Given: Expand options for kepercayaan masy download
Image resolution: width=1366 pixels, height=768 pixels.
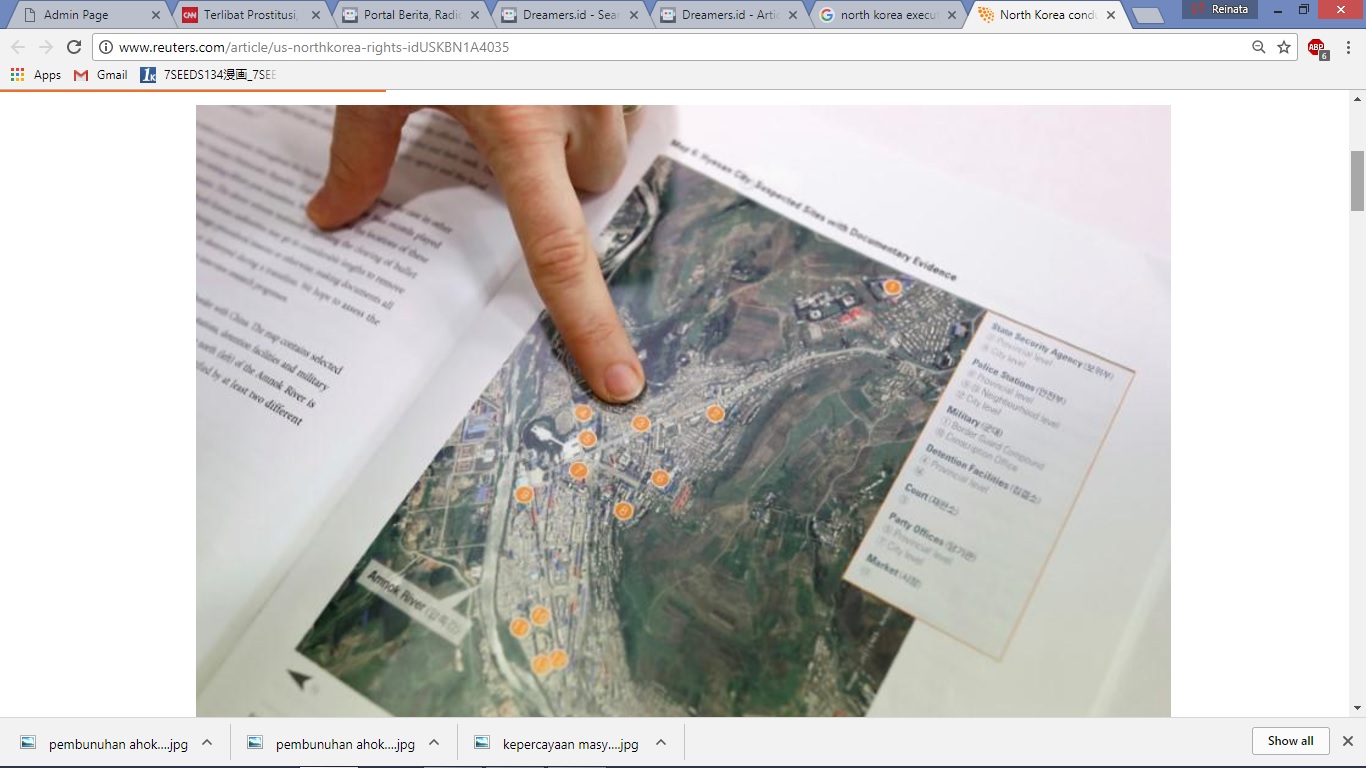Looking at the screenshot, I should coord(661,743).
